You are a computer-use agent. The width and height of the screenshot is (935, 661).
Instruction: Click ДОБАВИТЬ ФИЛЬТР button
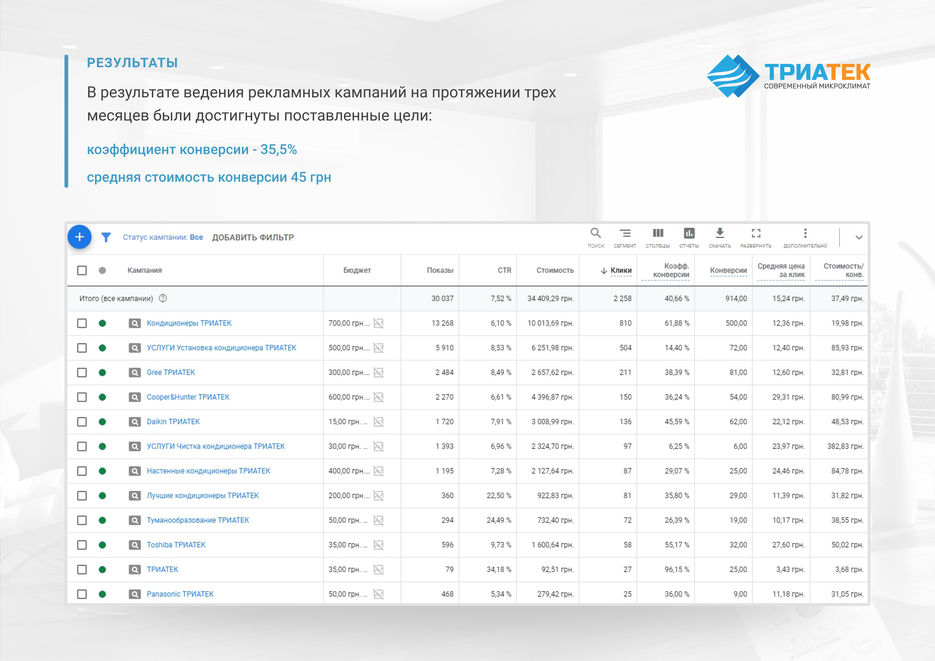[253, 237]
